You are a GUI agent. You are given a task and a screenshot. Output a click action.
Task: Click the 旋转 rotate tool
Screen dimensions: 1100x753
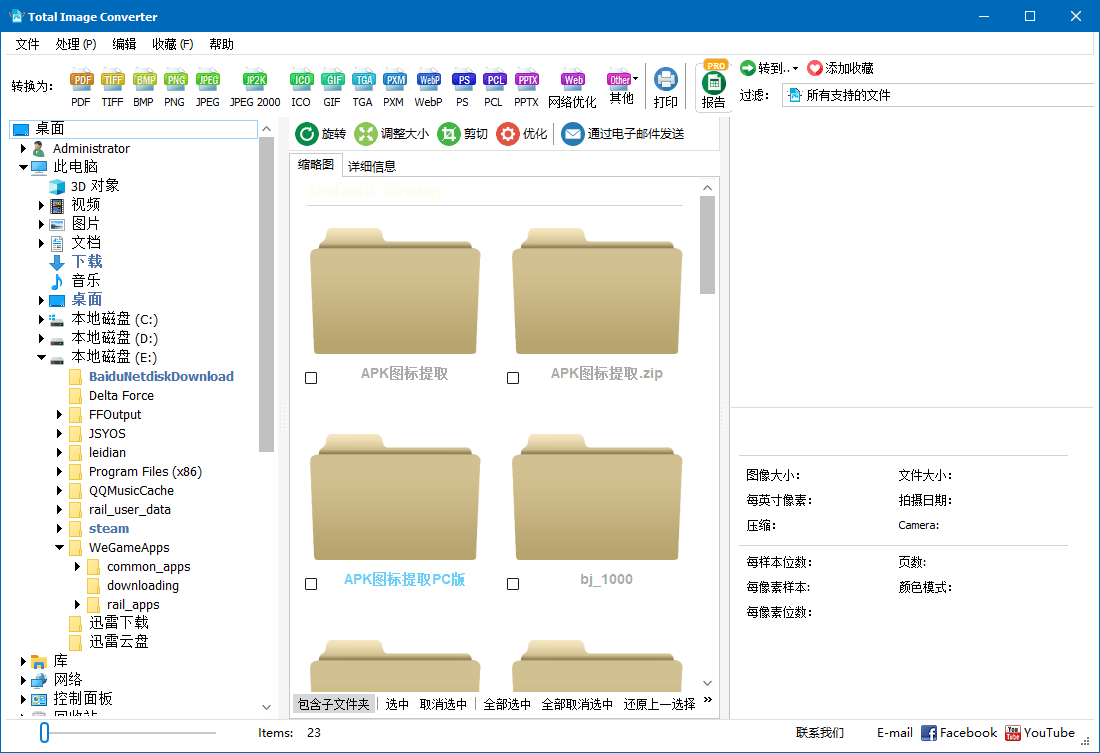(x=318, y=131)
